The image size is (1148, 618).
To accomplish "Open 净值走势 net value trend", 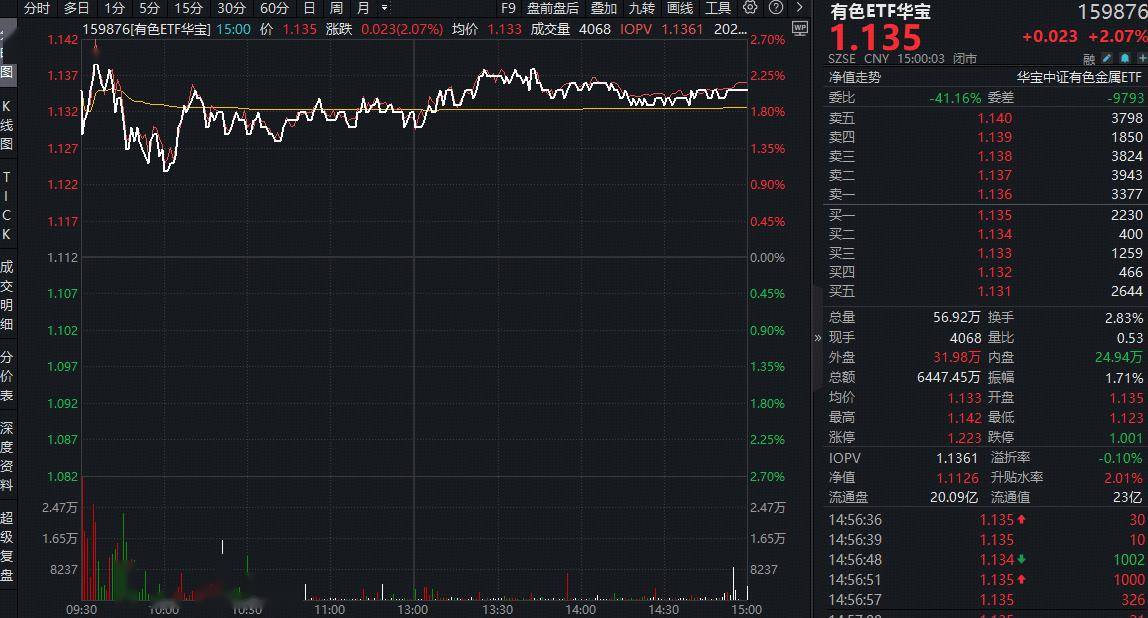I will pyautogui.click(x=854, y=77).
